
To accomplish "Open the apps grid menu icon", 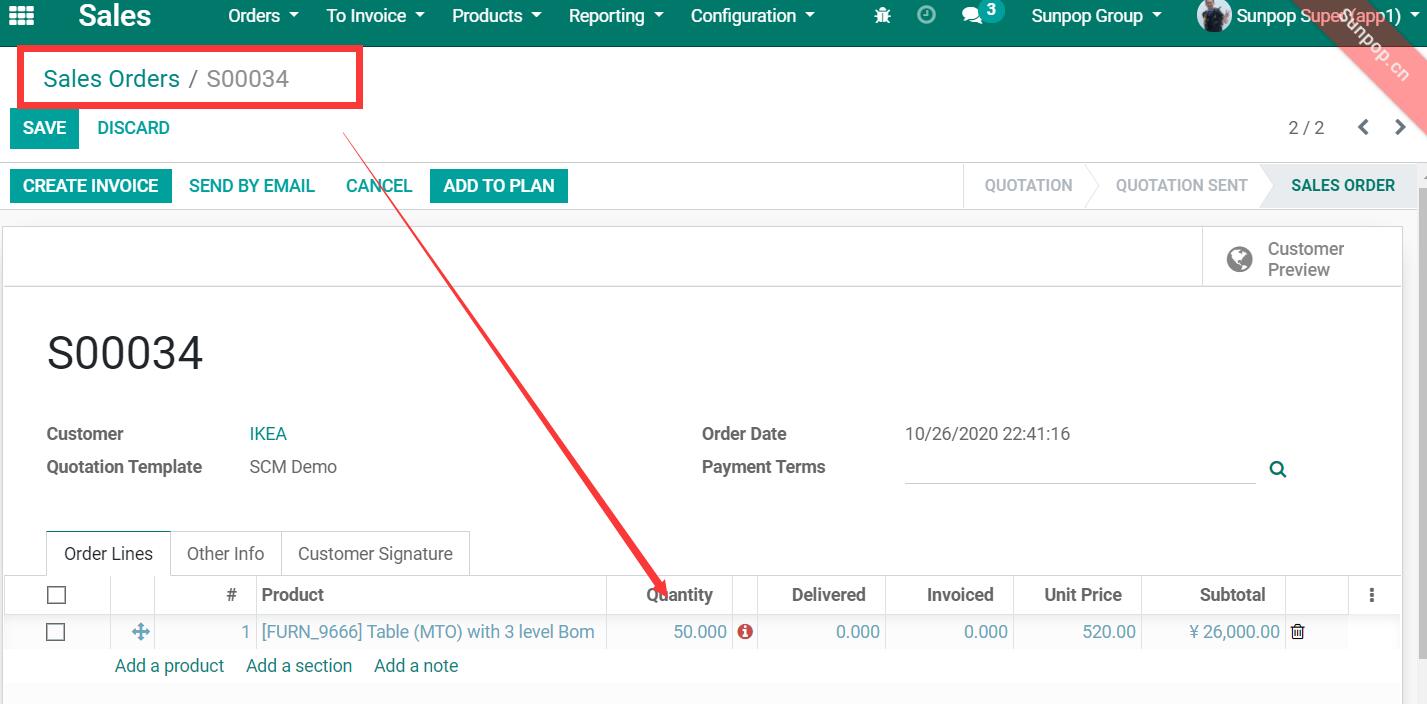I will click(x=21, y=16).
